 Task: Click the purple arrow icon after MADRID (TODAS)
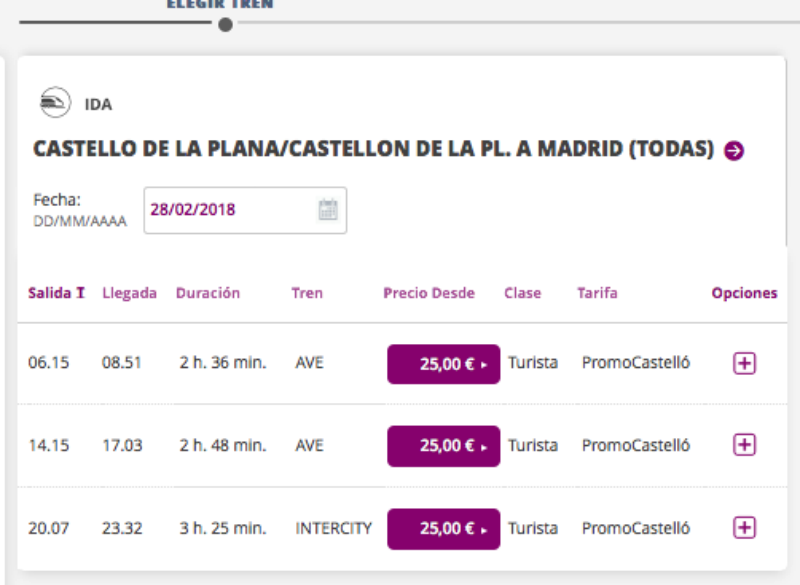(734, 151)
